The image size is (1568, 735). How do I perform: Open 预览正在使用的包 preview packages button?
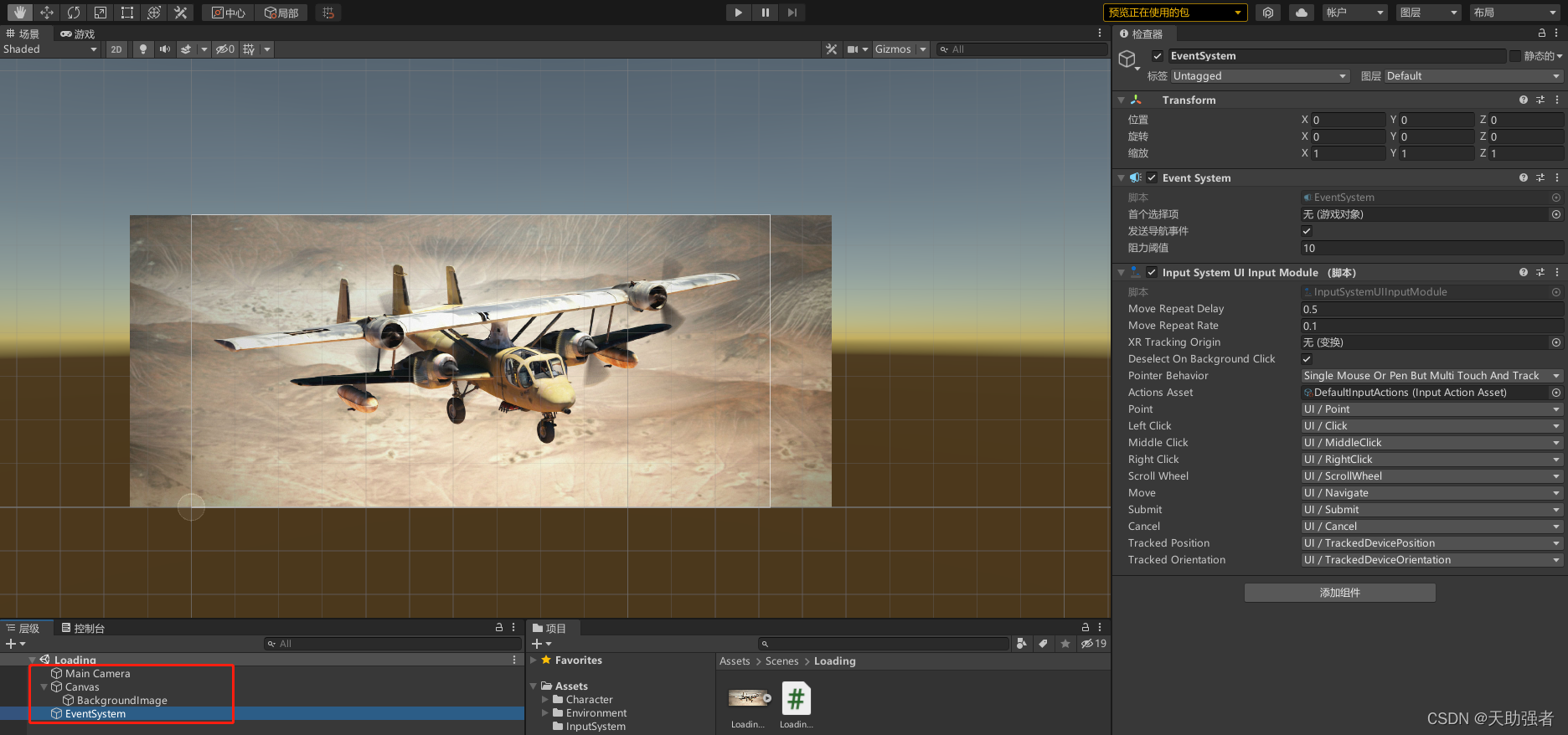1175,13
